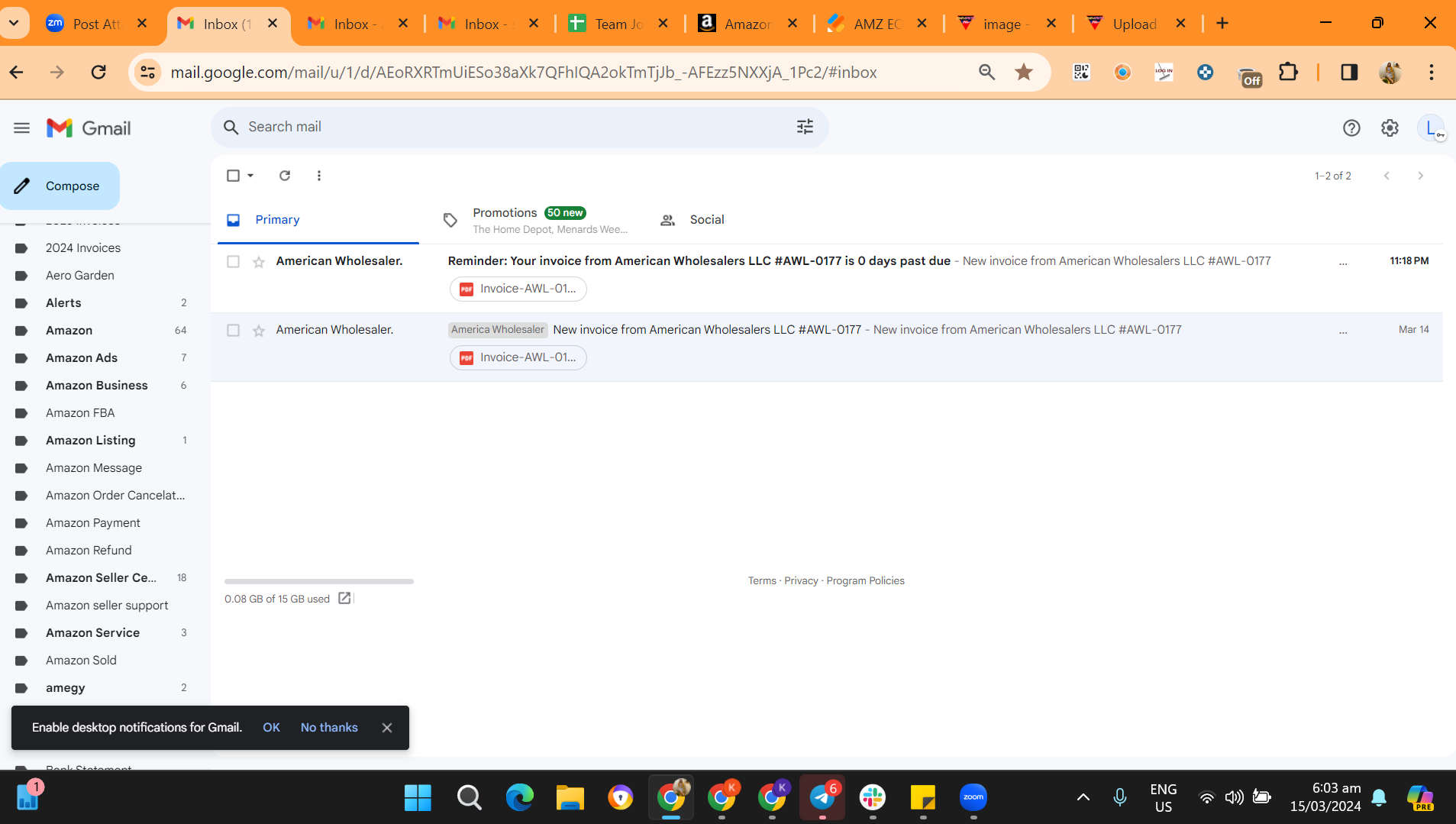Open storage management external link icon
Screen dimensions: 1456x824
[x=345, y=599]
